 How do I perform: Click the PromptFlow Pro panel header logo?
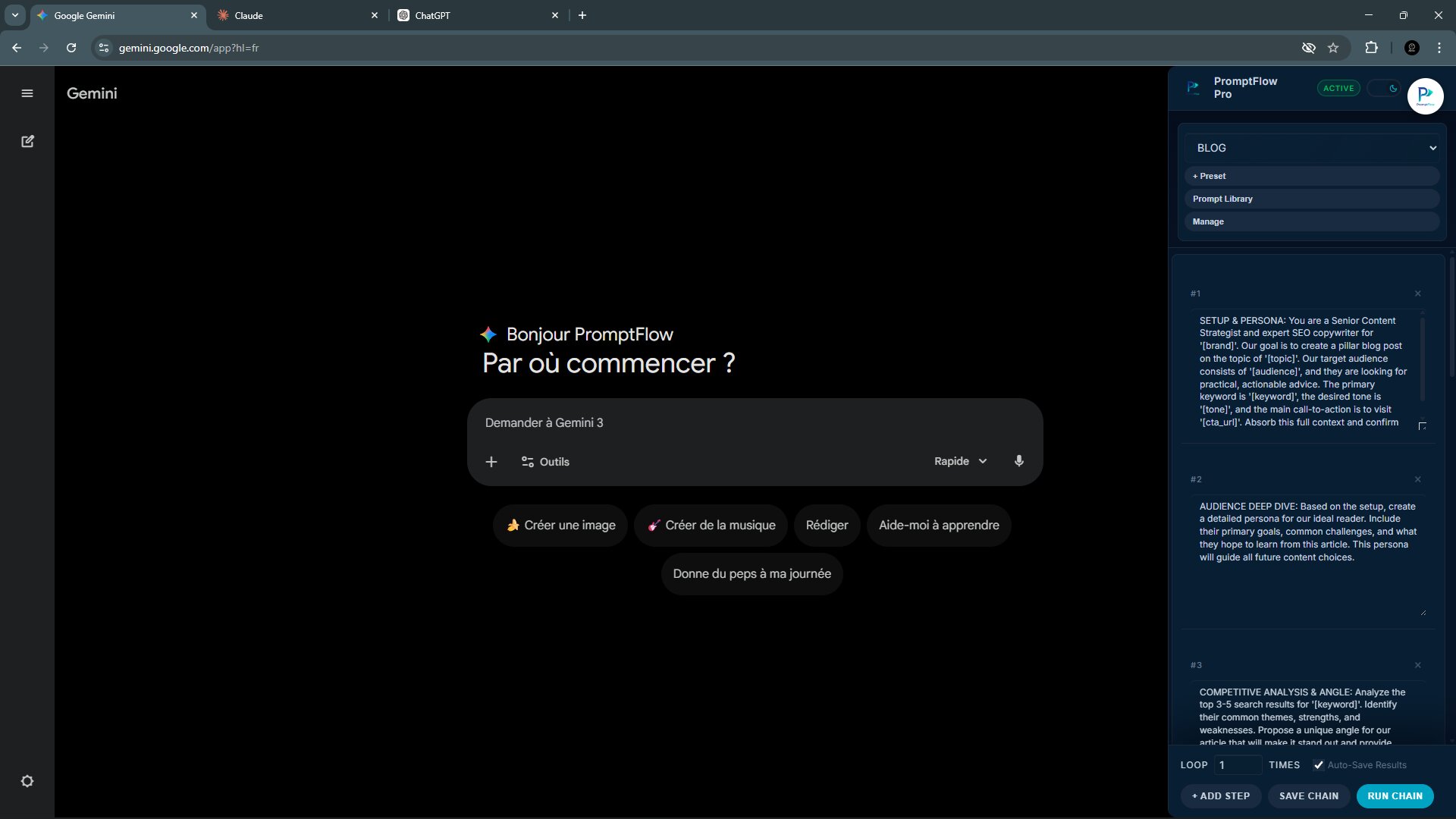[1193, 88]
